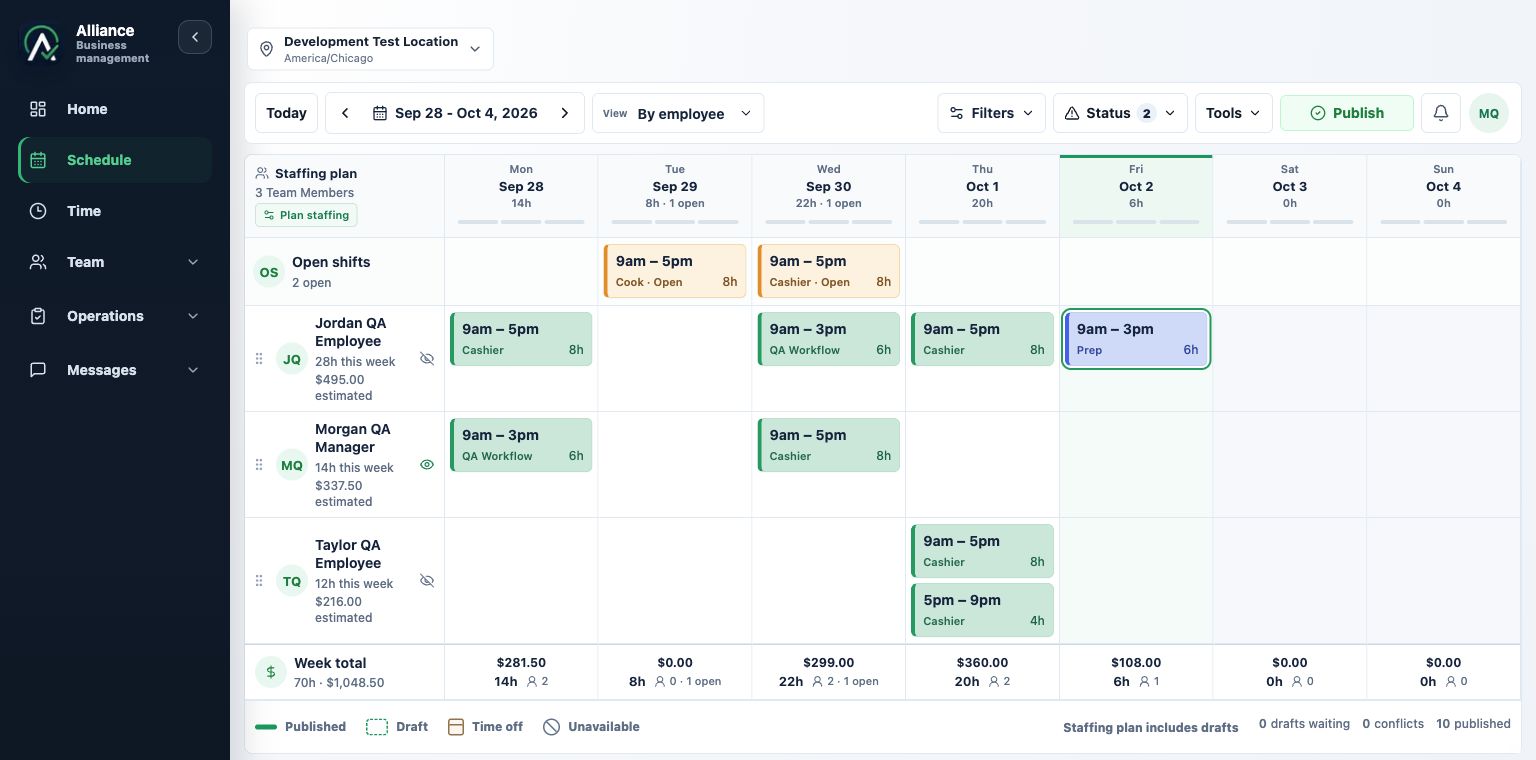This screenshot has width=1536, height=760.
Task: Open Taylor's 5pm – 9pm Cashier shift
Action: click(982, 610)
